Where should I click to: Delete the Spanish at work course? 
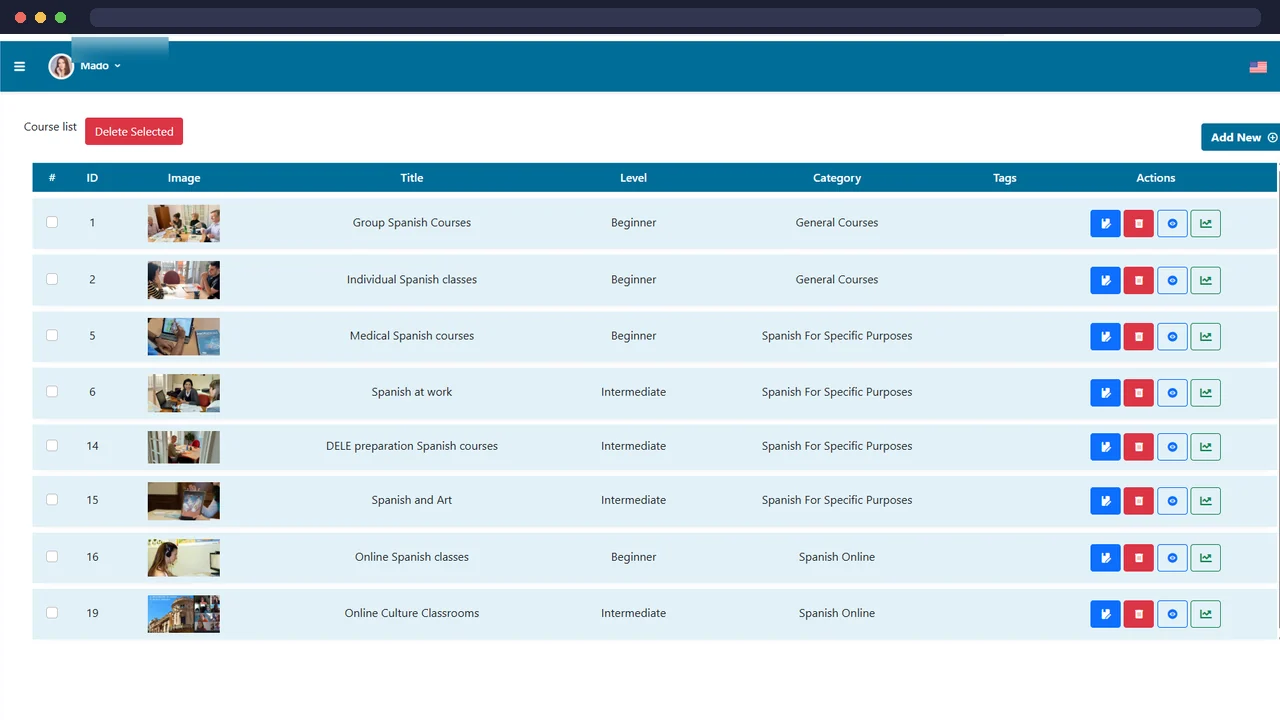tap(1138, 392)
